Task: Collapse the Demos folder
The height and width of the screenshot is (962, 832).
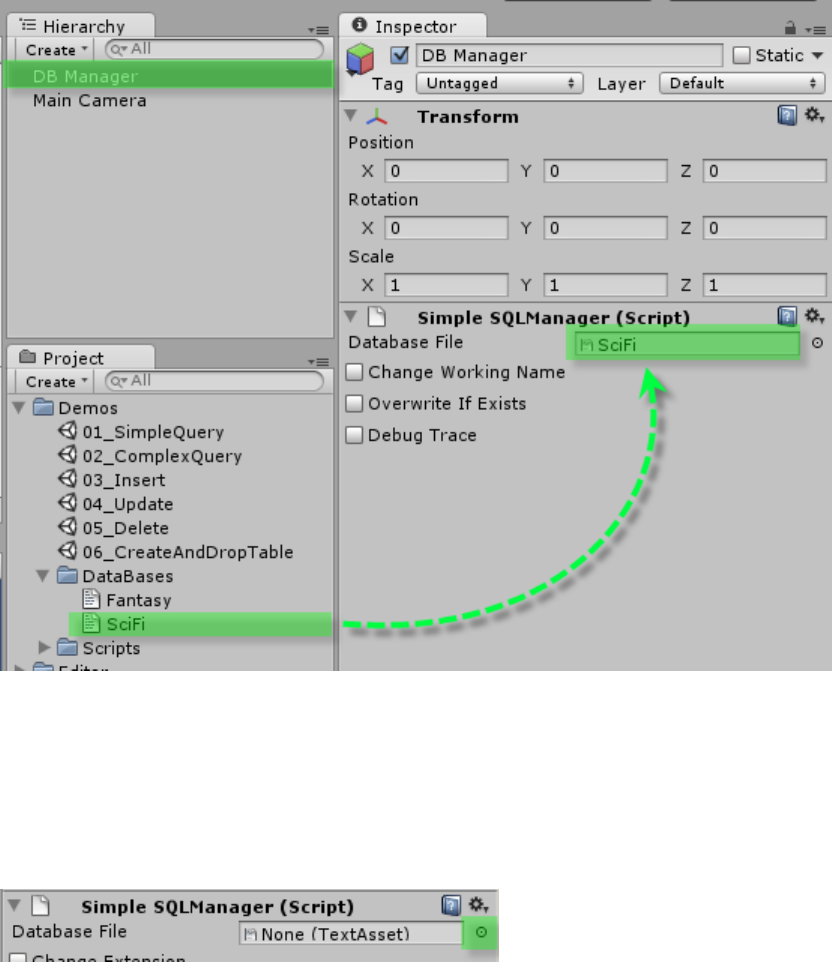Action: point(18,407)
